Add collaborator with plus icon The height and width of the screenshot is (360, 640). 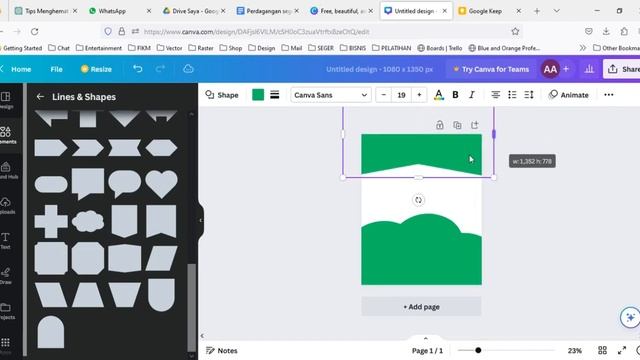(x=566, y=69)
